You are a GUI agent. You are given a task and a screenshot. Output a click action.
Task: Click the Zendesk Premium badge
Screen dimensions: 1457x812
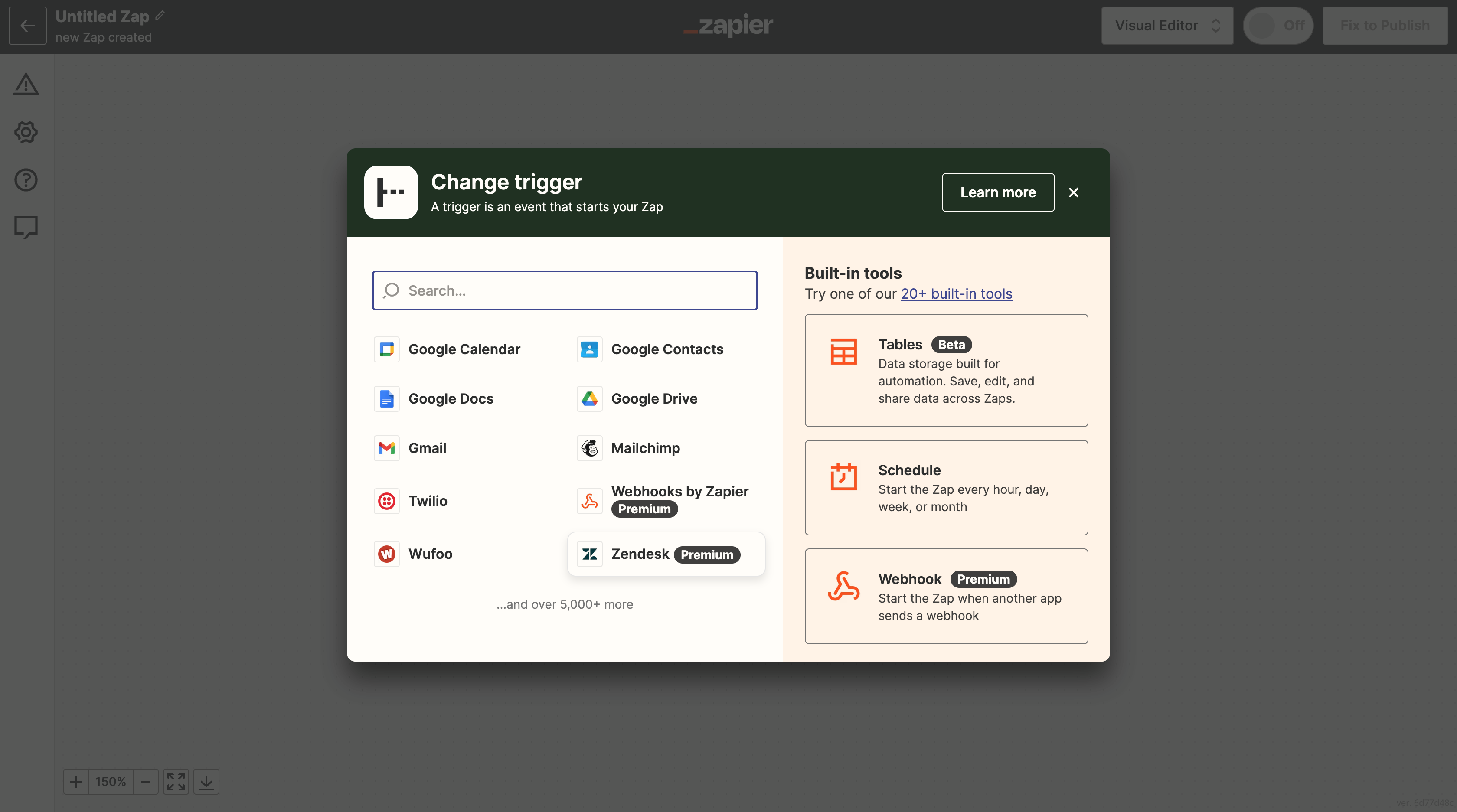point(707,555)
